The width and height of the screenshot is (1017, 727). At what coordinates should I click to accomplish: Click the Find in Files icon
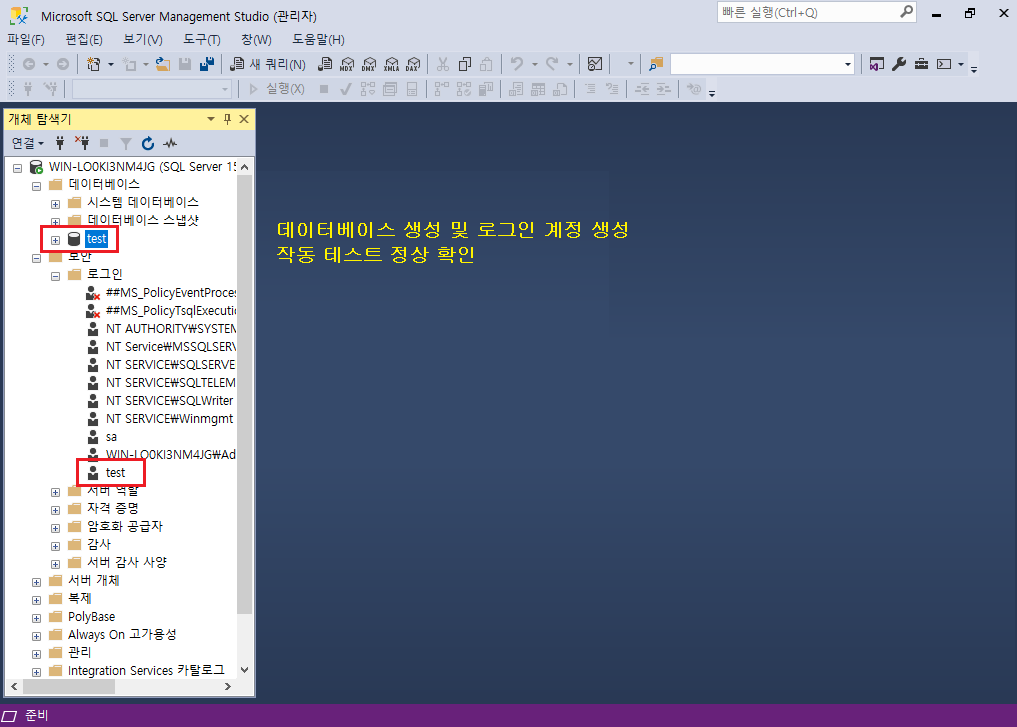(x=656, y=64)
